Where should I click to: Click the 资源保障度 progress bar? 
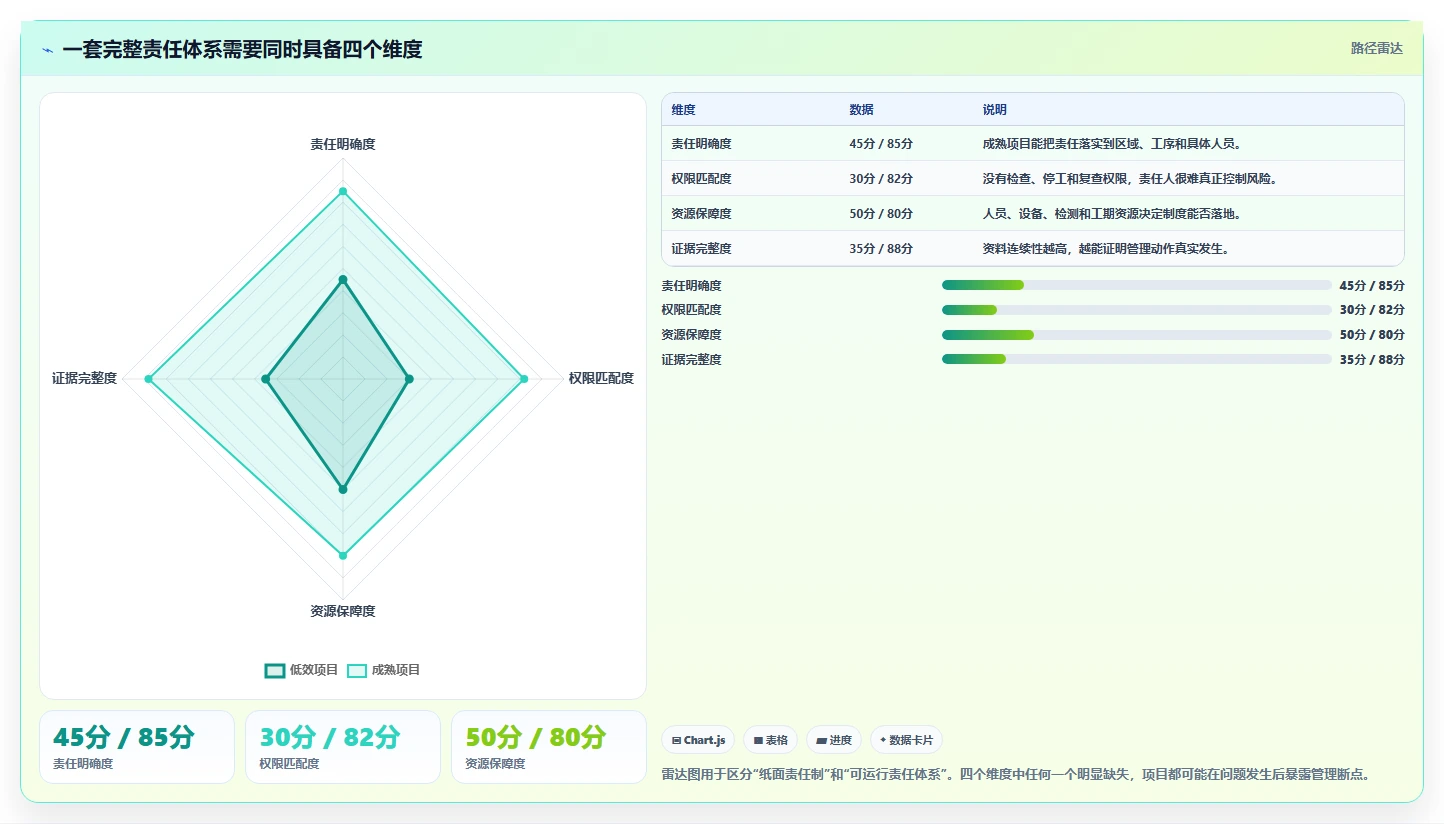tap(1136, 334)
